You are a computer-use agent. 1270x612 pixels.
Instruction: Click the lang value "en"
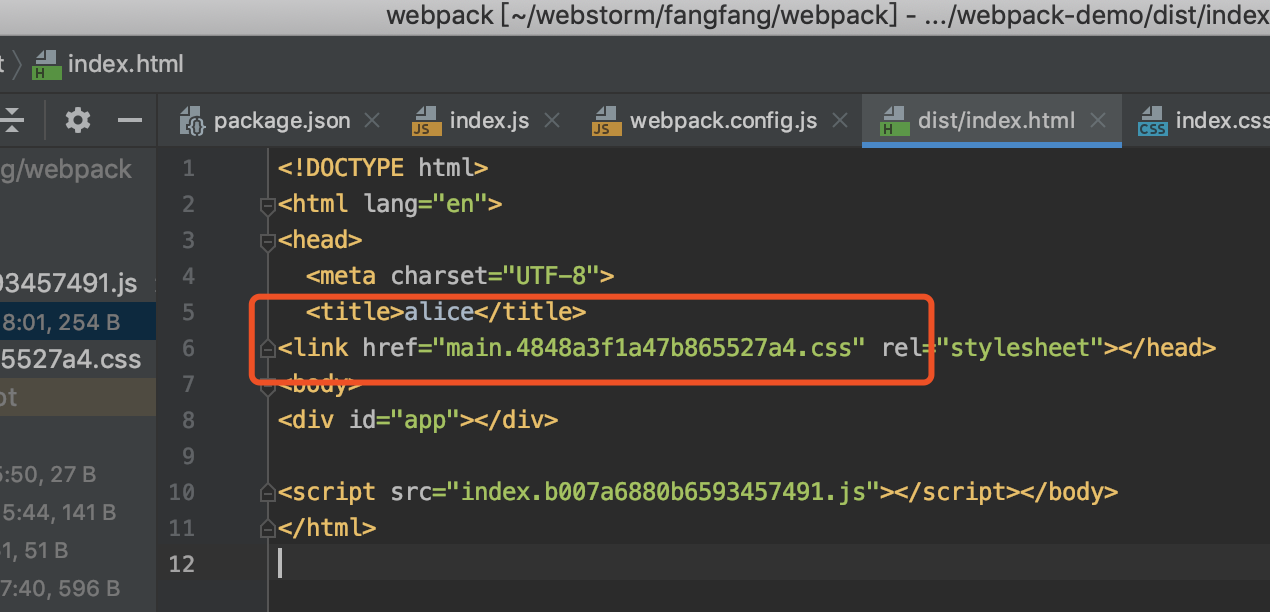point(459,204)
